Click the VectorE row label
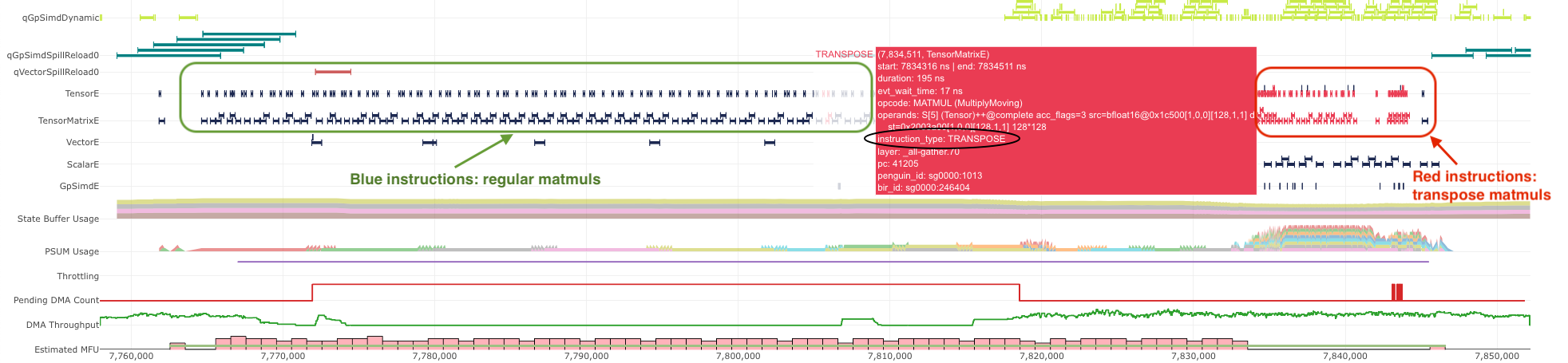The width and height of the screenshot is (1568, 363). pos(82,142)
